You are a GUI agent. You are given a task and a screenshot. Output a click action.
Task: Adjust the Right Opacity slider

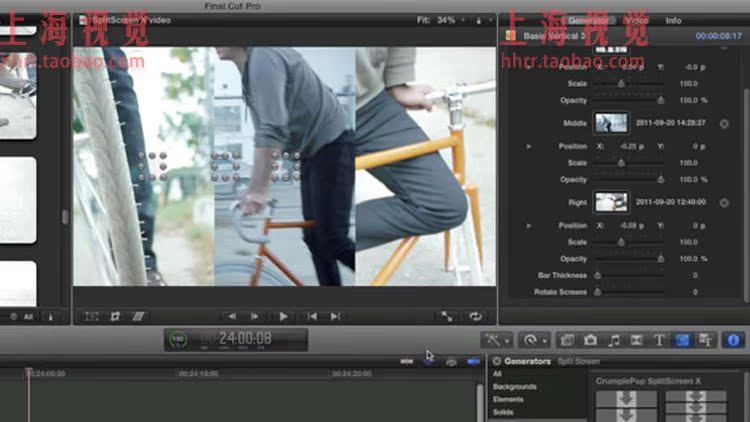[628, 259]
